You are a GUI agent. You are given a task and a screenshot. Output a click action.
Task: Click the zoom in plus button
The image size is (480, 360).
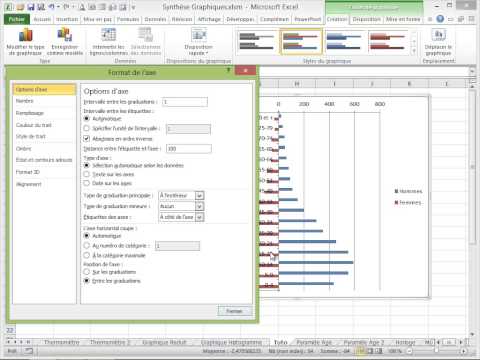(463, 351)
